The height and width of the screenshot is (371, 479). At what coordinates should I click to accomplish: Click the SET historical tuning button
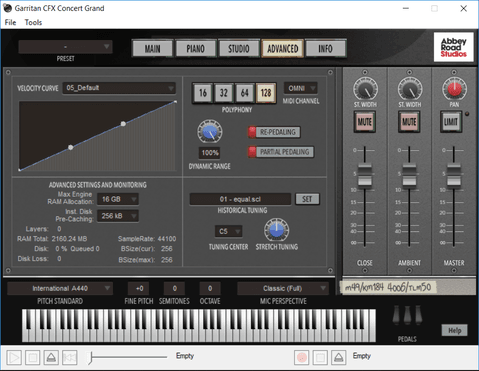pos(307,199)
